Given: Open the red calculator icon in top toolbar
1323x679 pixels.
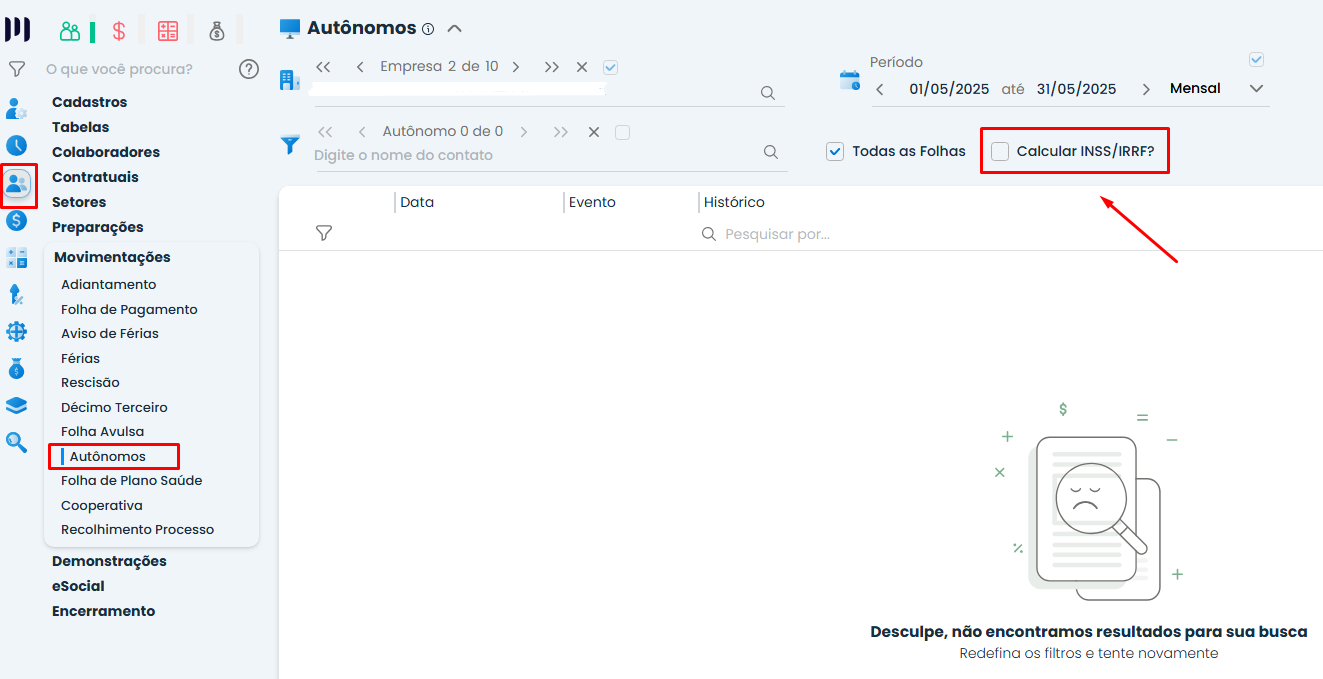Looking at the screenshot, I should pyautogui.click(x=168, y=31).
